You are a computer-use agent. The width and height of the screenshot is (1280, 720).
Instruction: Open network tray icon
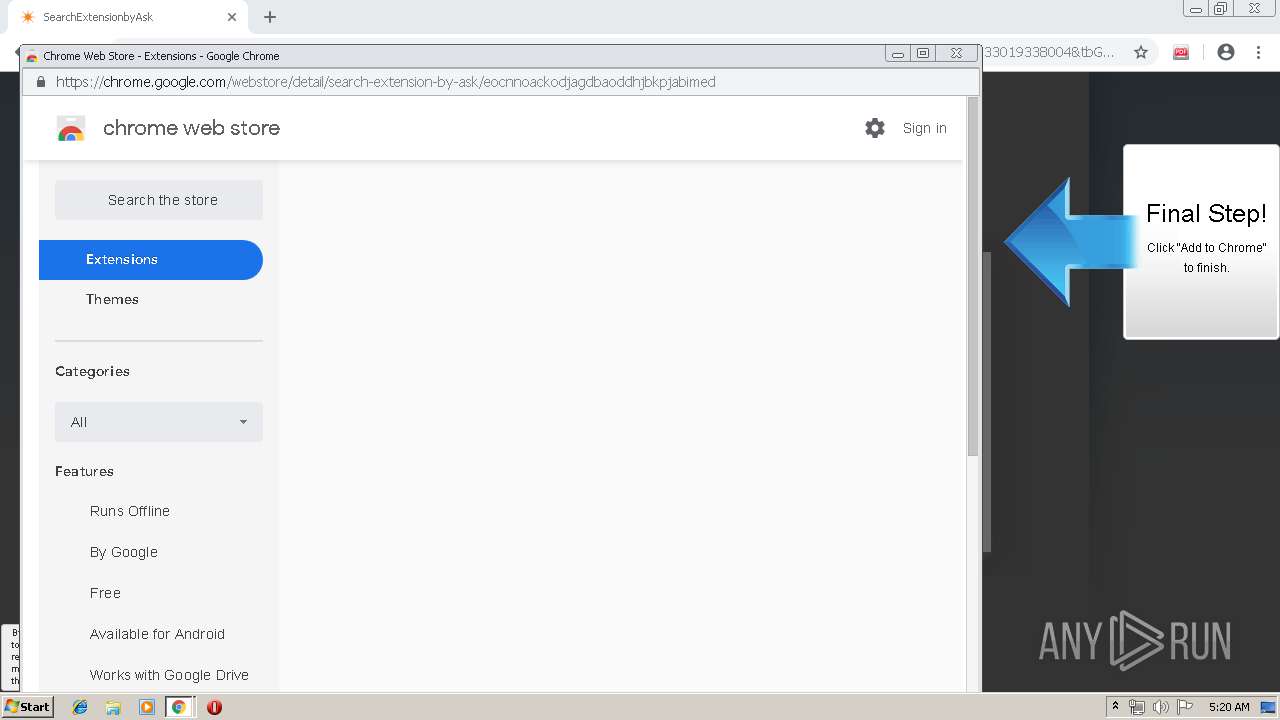click(x=1137, y=707)
